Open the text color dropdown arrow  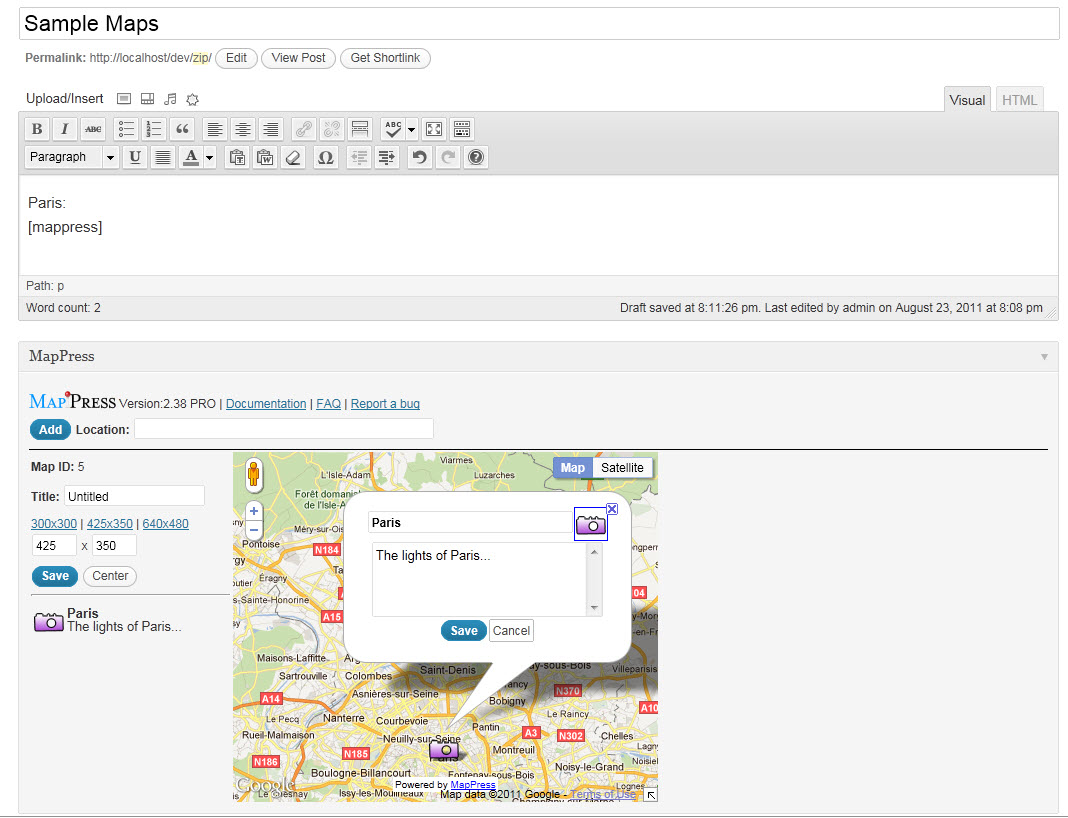pyautogui.click(x=209, y=157)
